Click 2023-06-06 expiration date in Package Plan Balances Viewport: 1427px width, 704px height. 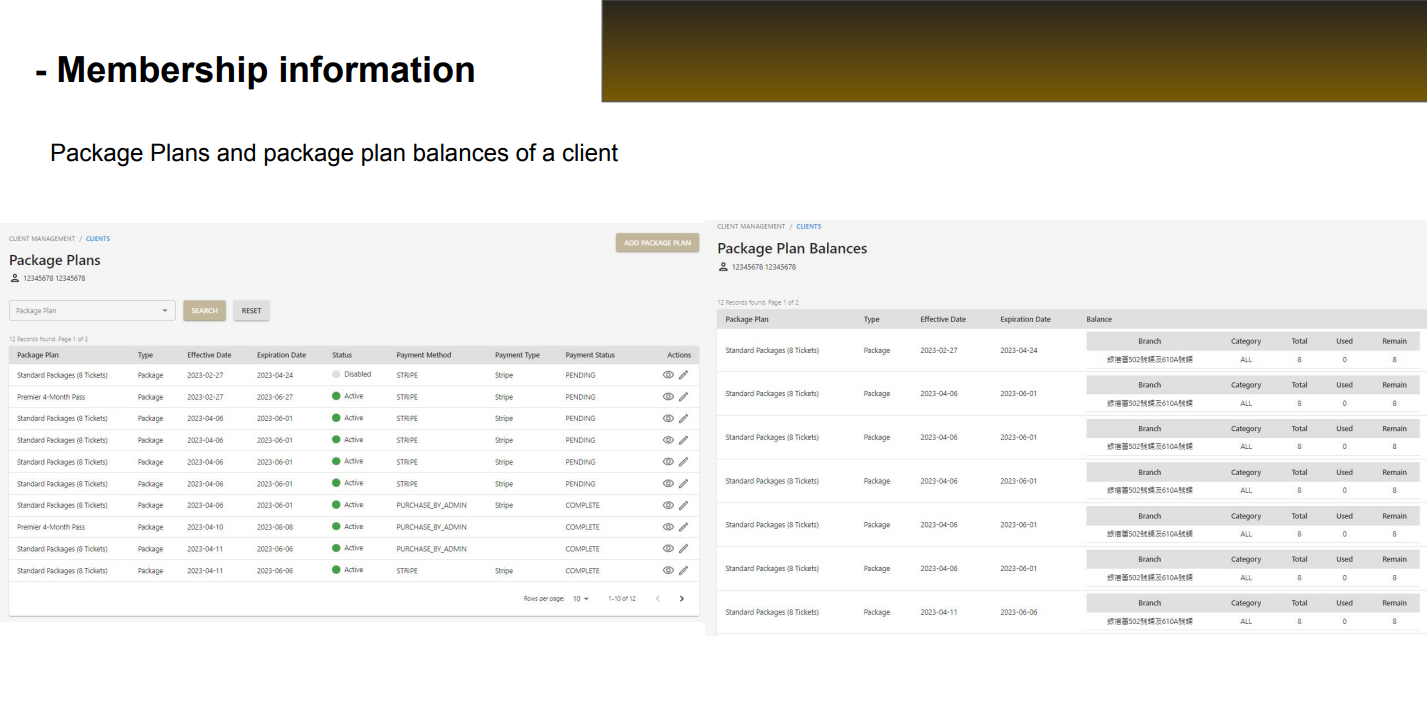click(x=1019, y=612)
